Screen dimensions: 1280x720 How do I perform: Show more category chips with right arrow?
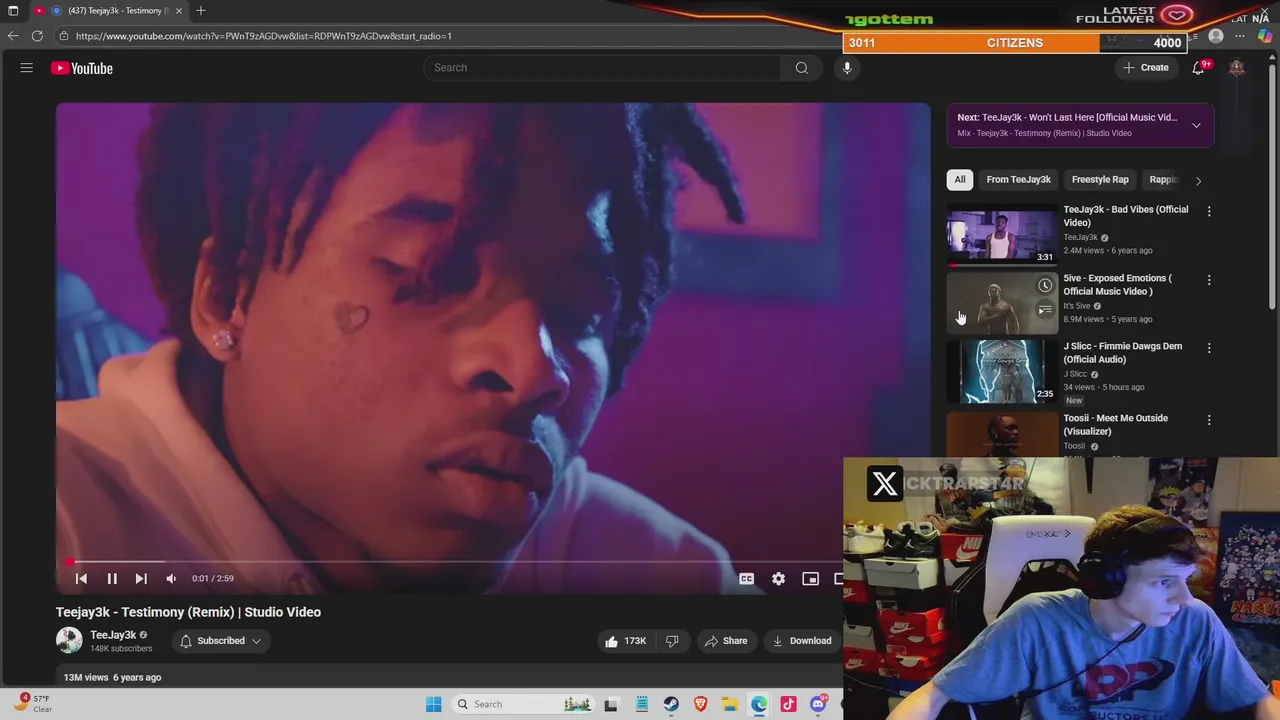(1198, 180)
